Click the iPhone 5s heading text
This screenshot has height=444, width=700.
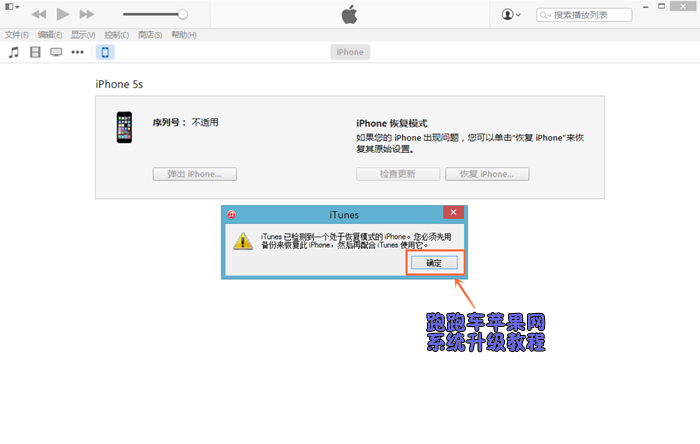(x=119, y=84)
